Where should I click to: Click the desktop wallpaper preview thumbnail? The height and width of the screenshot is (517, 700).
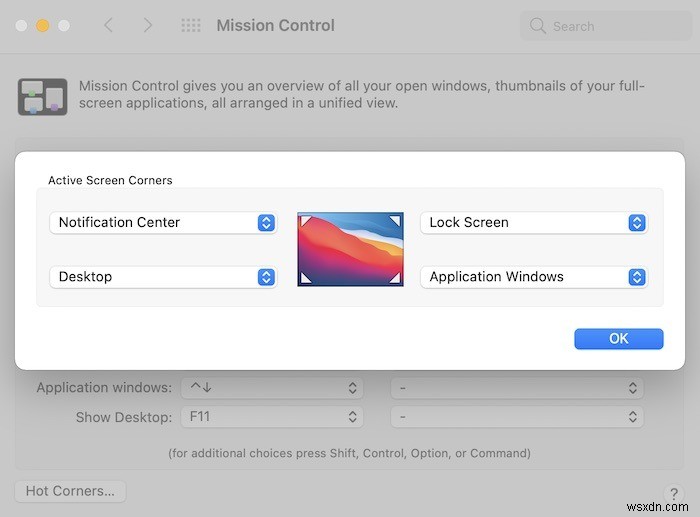pos(350,249)
